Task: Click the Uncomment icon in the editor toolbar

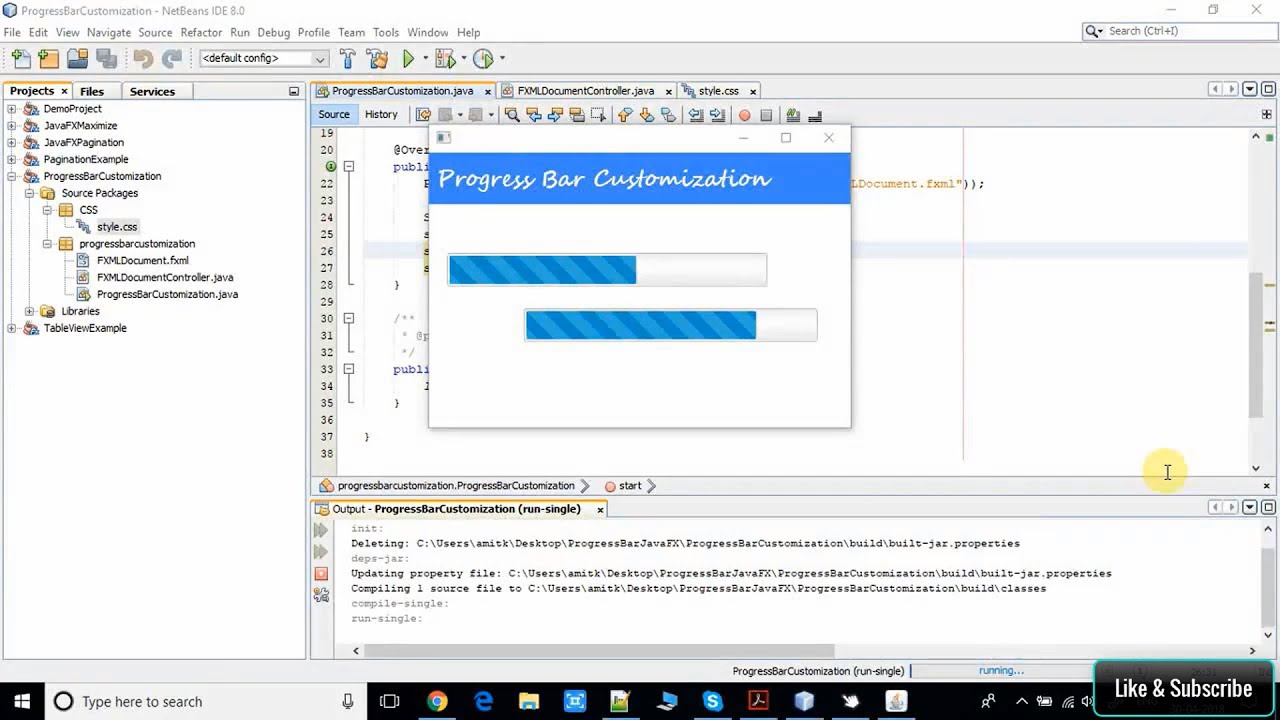Action: [x=815, y=115]
